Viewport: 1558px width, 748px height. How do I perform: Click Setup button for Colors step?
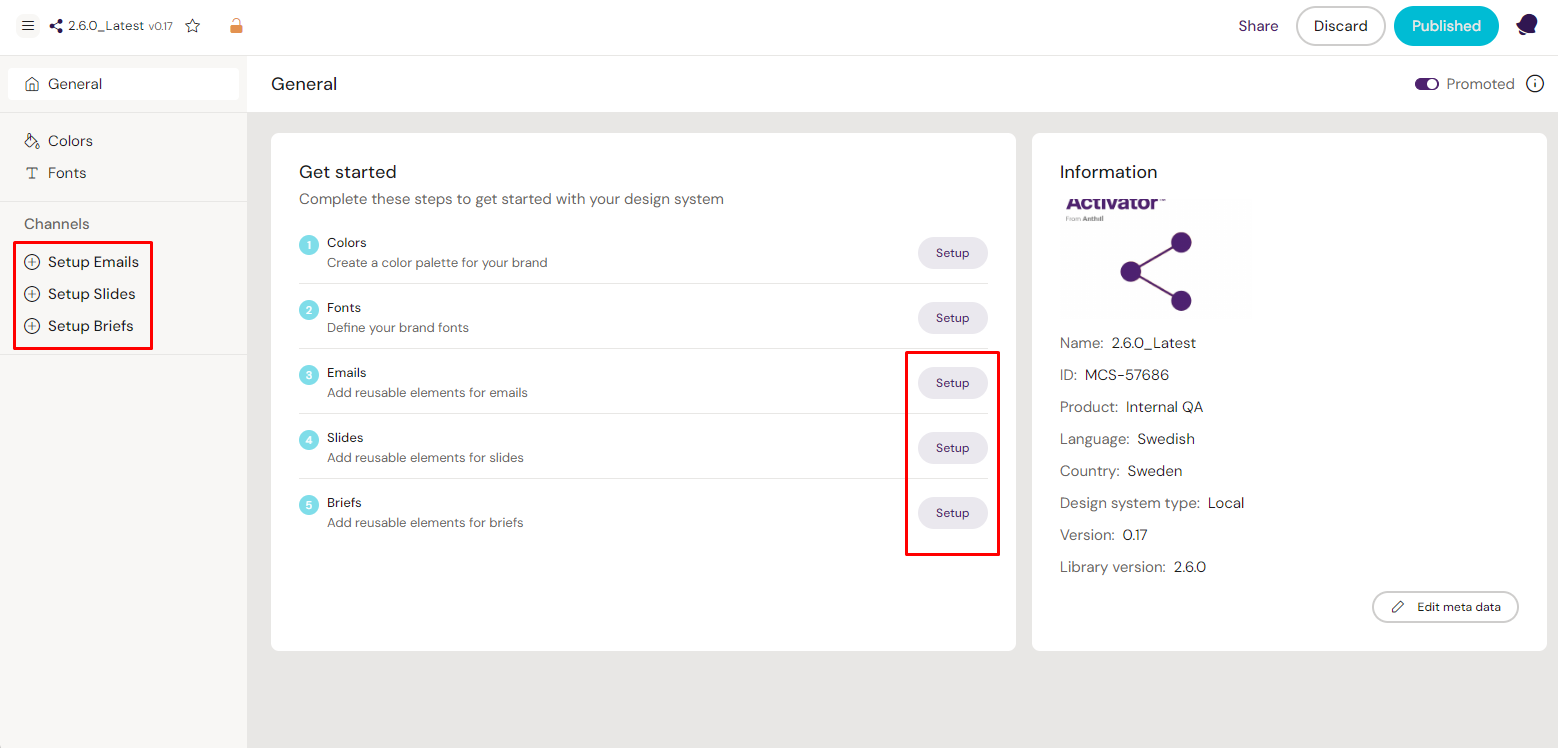[x=952, y=253]
